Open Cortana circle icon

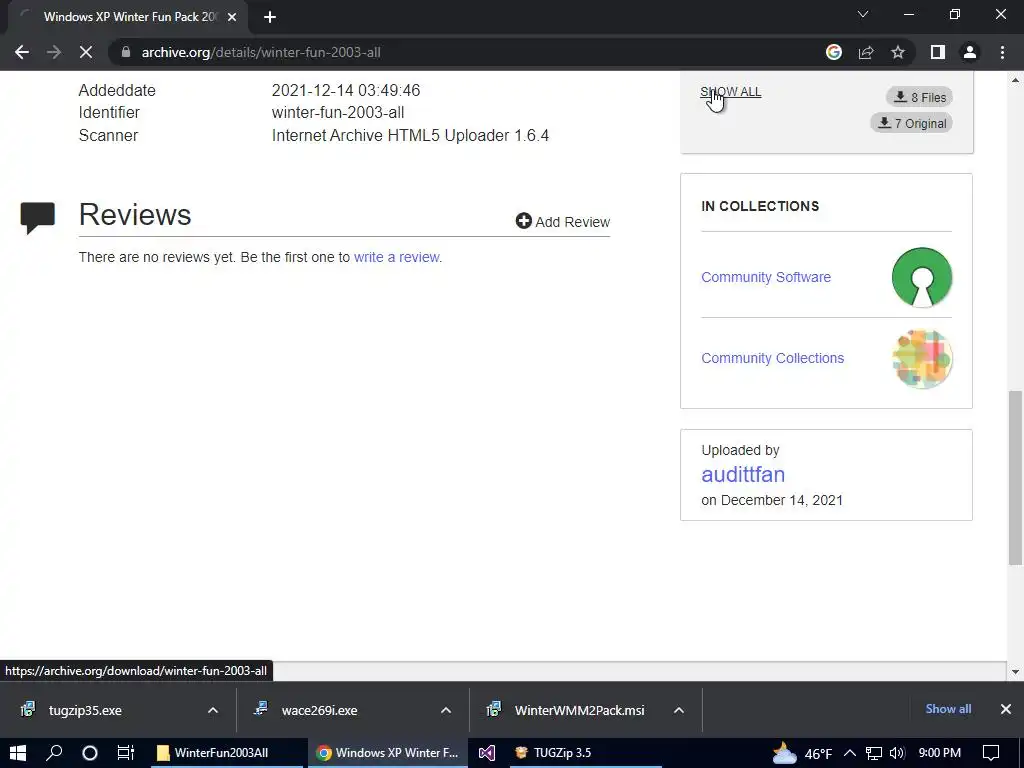tap(90, 753)
